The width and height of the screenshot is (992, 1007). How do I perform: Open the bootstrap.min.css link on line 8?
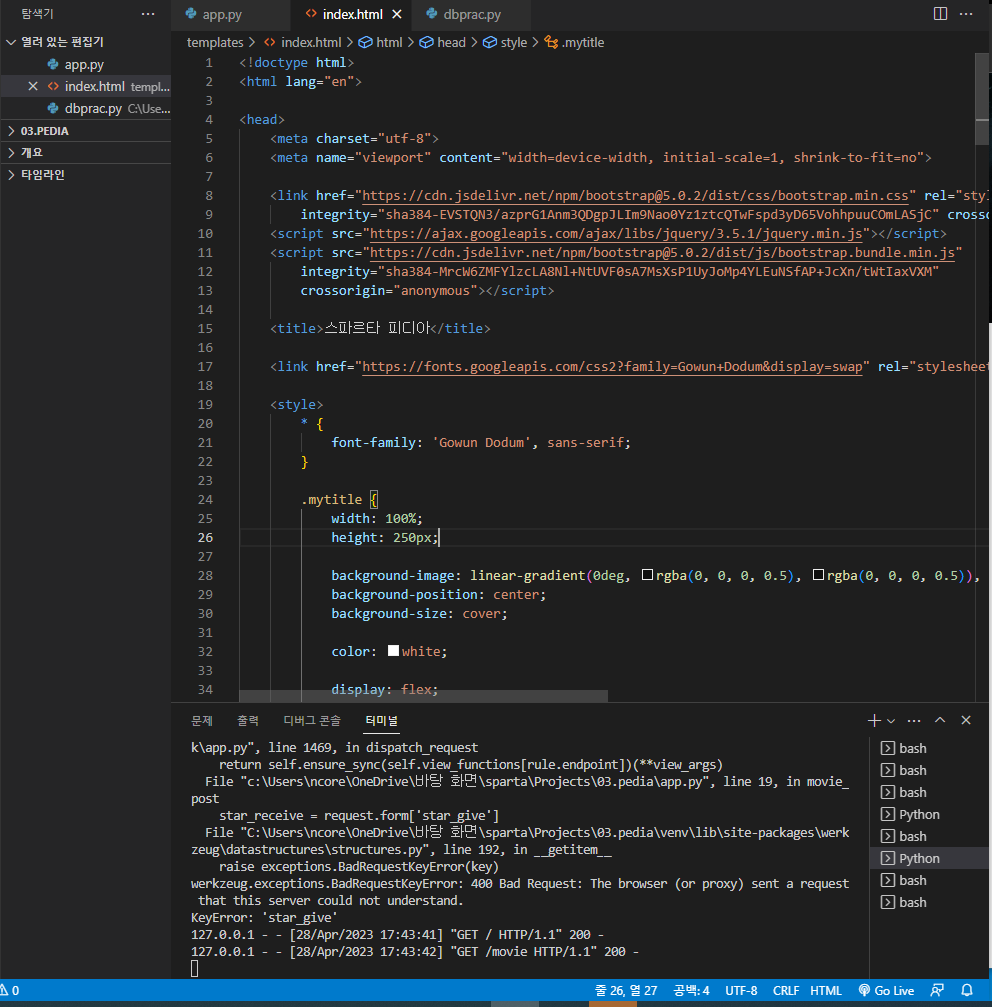point(635,195)
